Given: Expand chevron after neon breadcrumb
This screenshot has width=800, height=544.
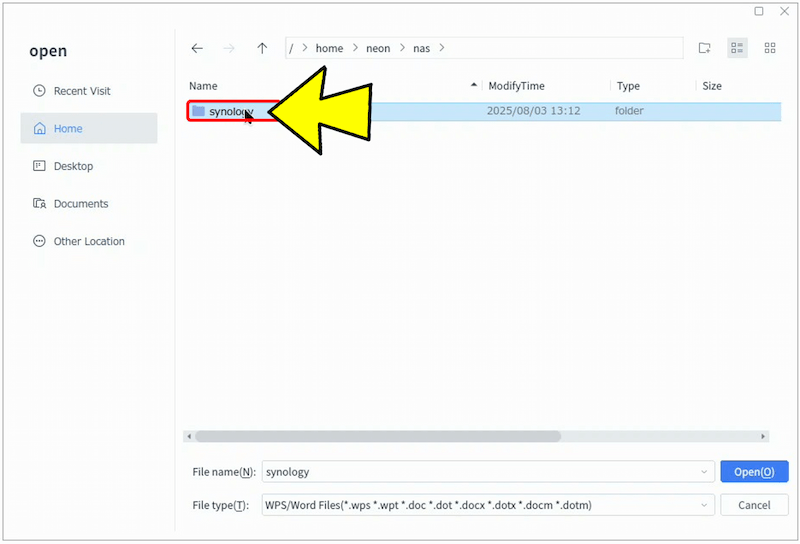Looking at the screenshot, I should pos(402,48).
